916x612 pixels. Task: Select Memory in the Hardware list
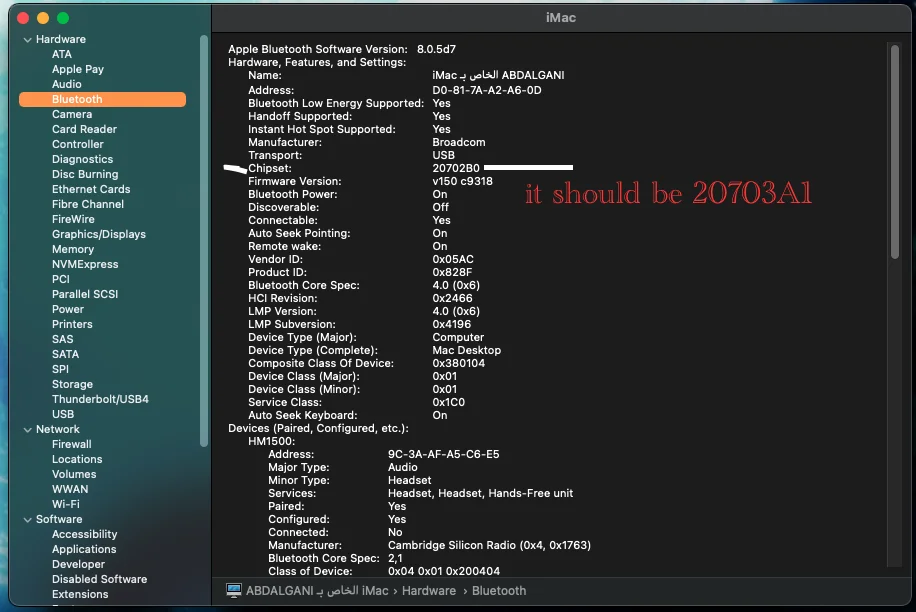pyautogui.click(x=72, y=249)
